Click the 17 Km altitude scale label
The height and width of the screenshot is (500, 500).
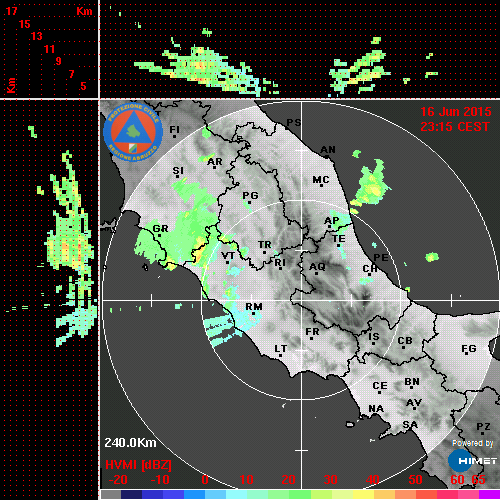[x=11, y=11]
